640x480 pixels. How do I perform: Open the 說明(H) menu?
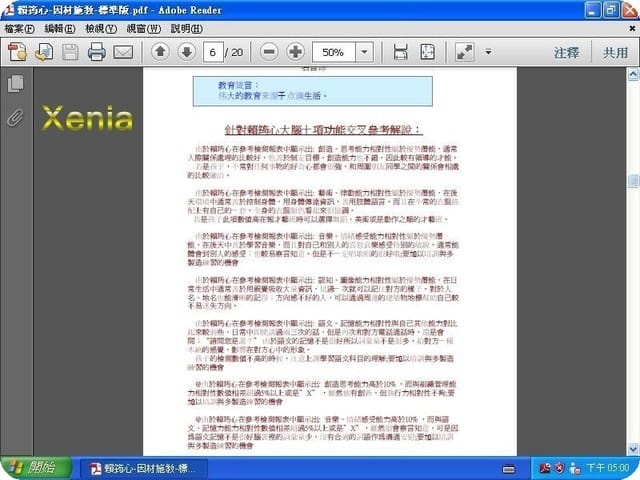coord(186,29)
